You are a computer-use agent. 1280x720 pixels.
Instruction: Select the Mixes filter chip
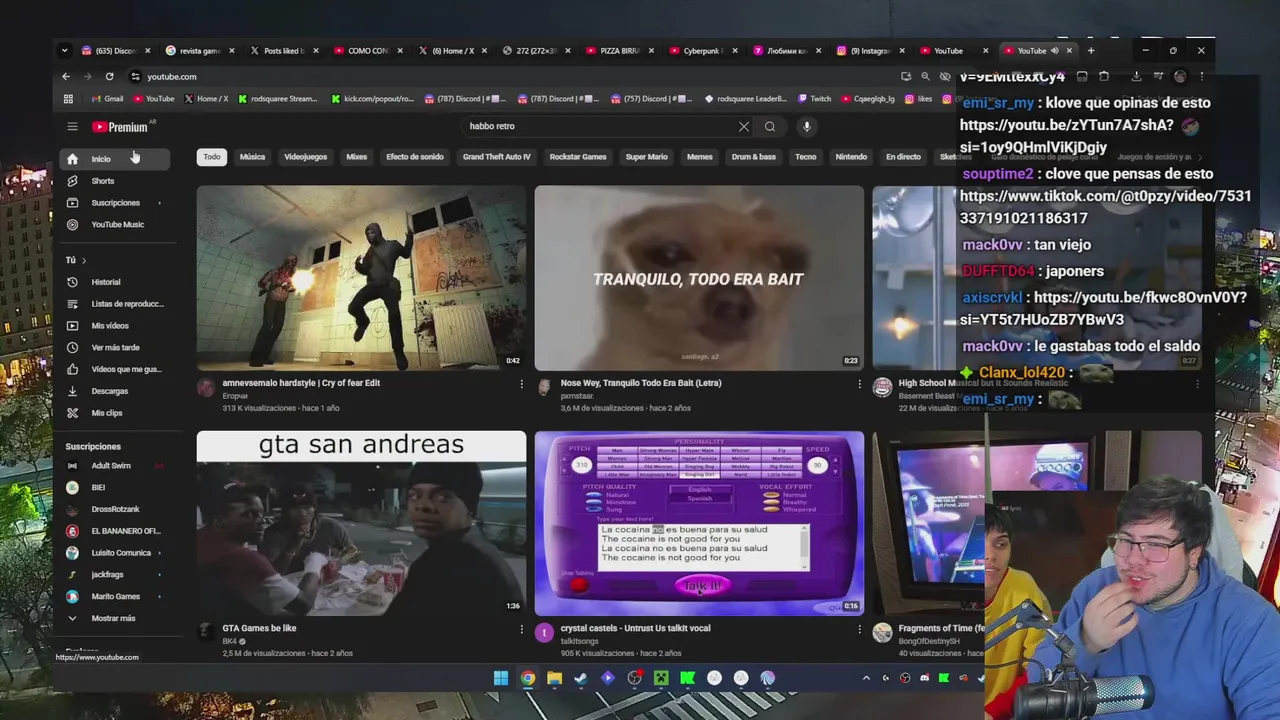(357, 157)
